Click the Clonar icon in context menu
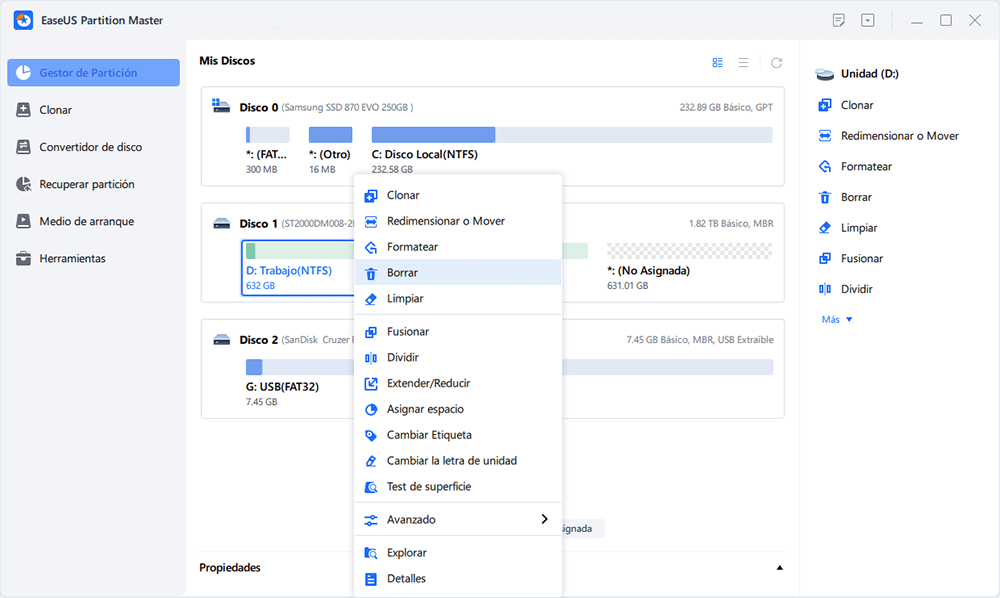Viewport: 1000px width, 598px height. (x=371, y=196)
